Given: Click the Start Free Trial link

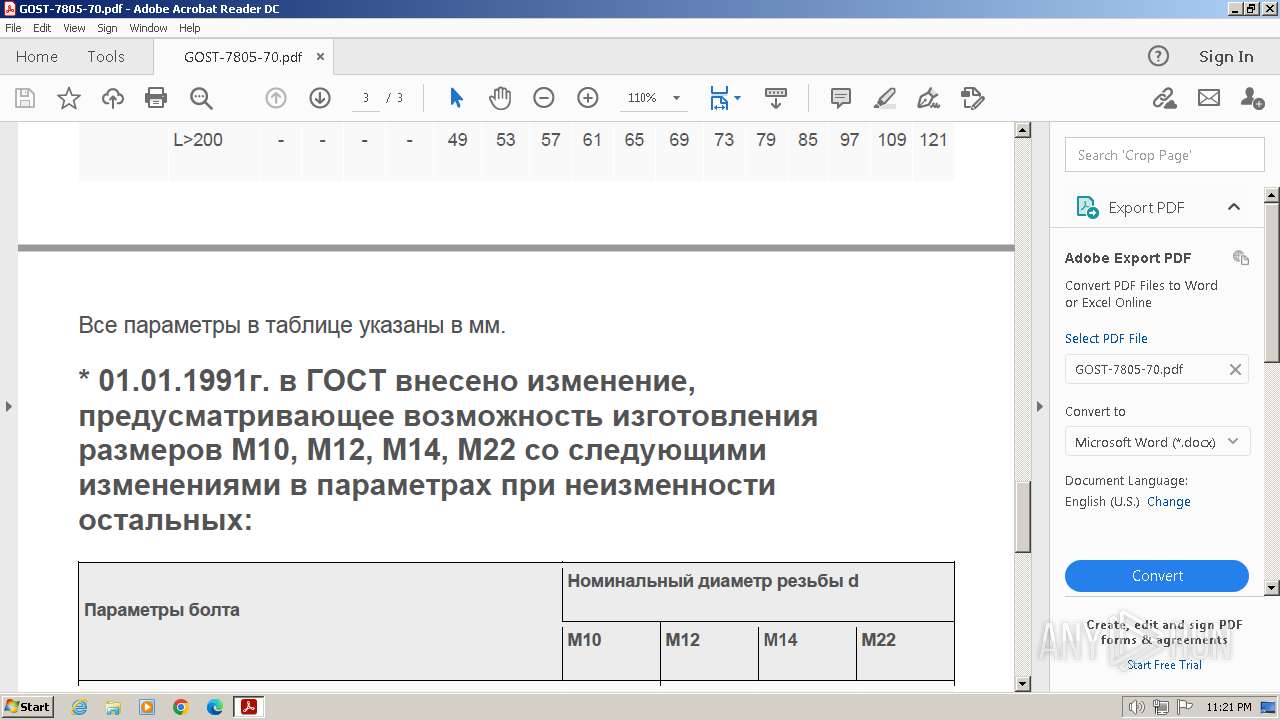Looking at the screenshot, I should point(1164,665).
